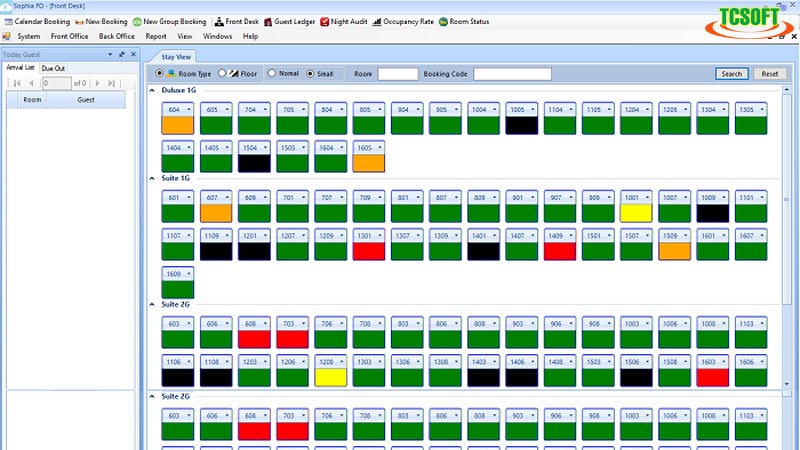The image size is (800, 450).
Task: Select the yellow status tile of room 1208
Action: pyautogui.click(x=331, y=377)
